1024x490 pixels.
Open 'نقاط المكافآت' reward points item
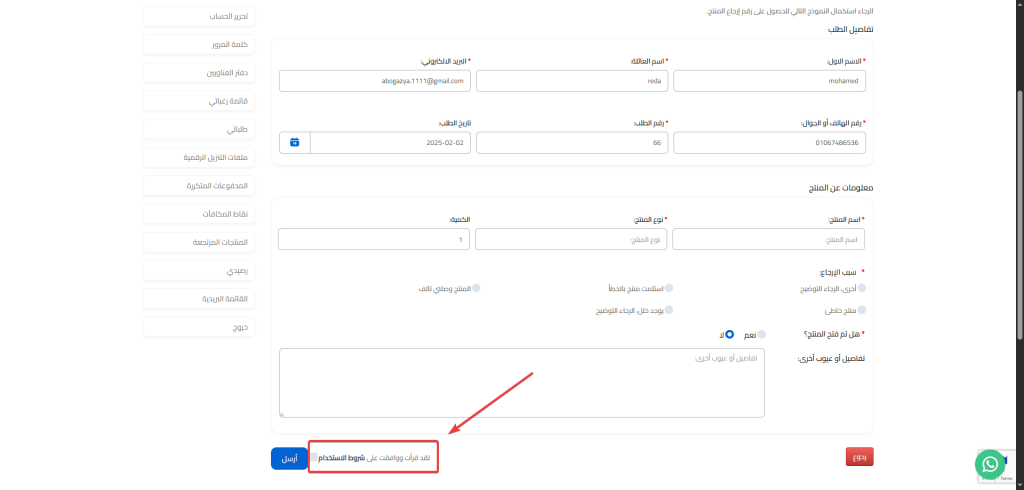197,214
